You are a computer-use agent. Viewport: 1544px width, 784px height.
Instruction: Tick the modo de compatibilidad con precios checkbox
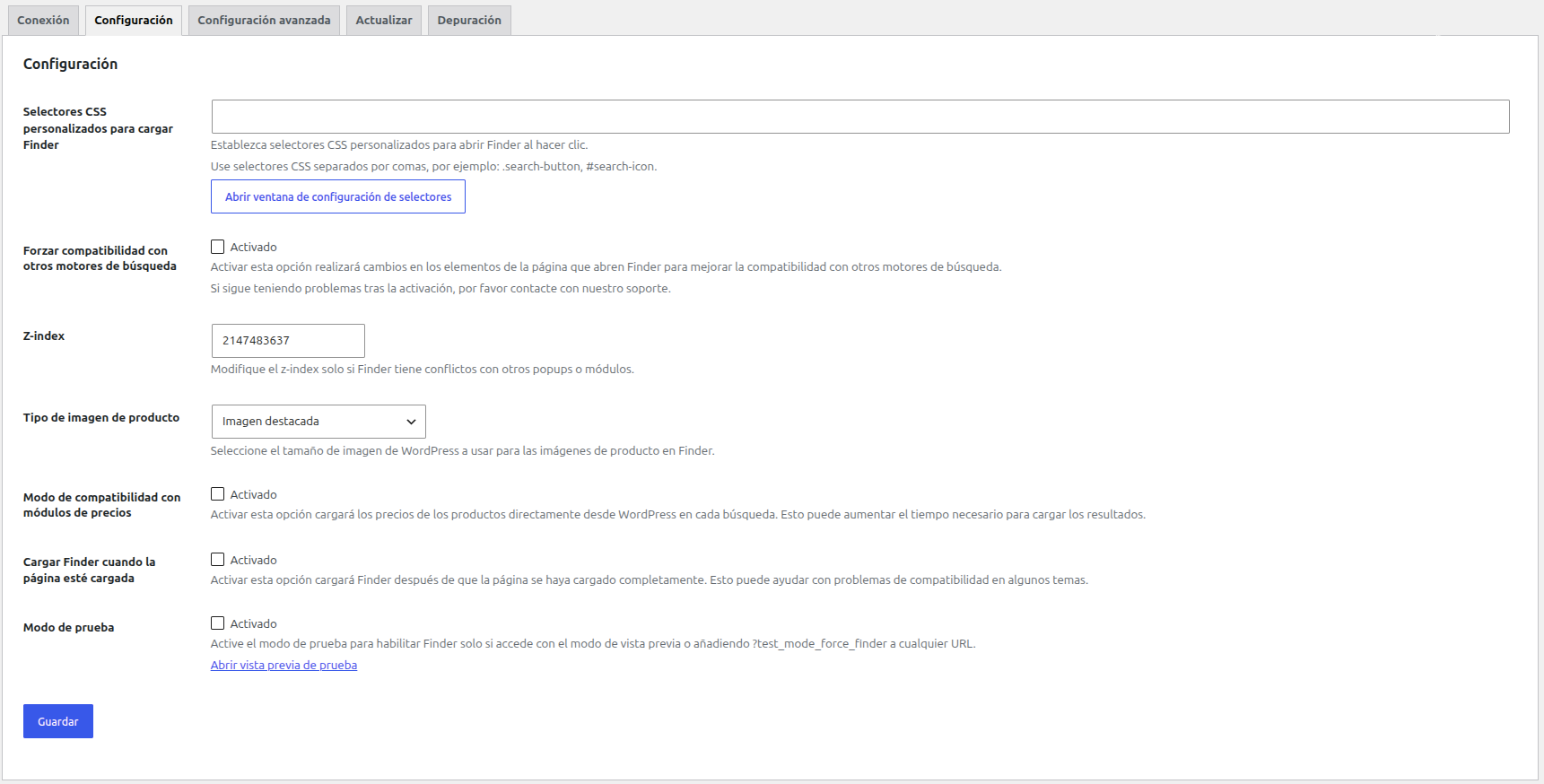[x=218, y=494]
